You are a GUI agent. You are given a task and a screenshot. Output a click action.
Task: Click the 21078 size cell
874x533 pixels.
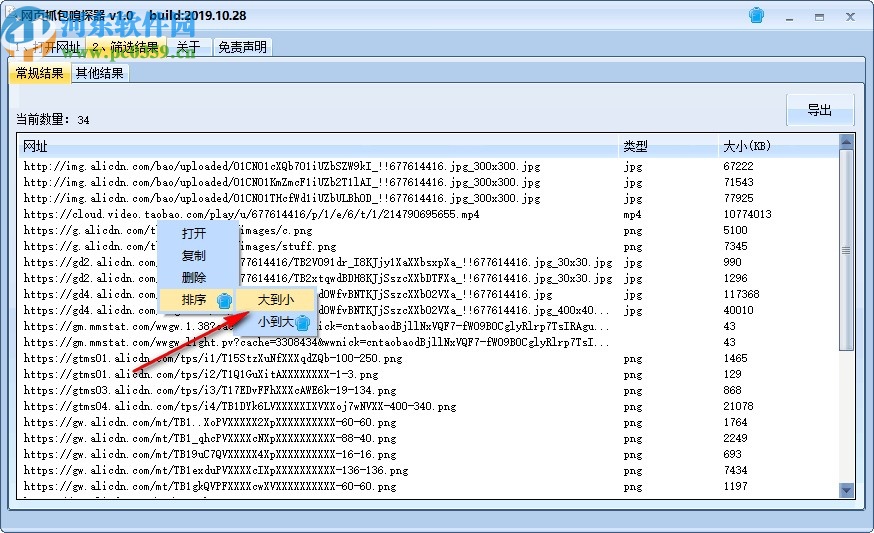click(x=739, y=406)
